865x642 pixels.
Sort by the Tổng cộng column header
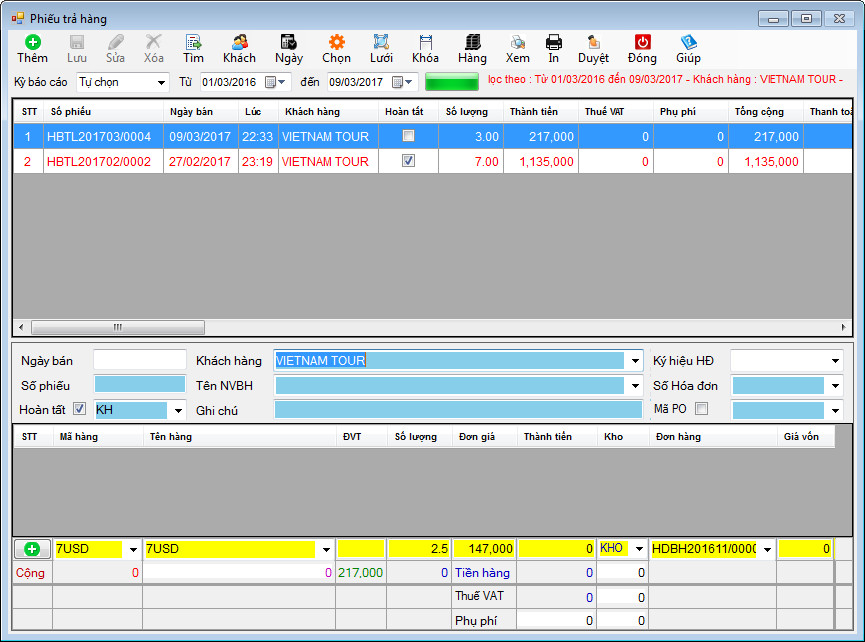pos(766,111)
